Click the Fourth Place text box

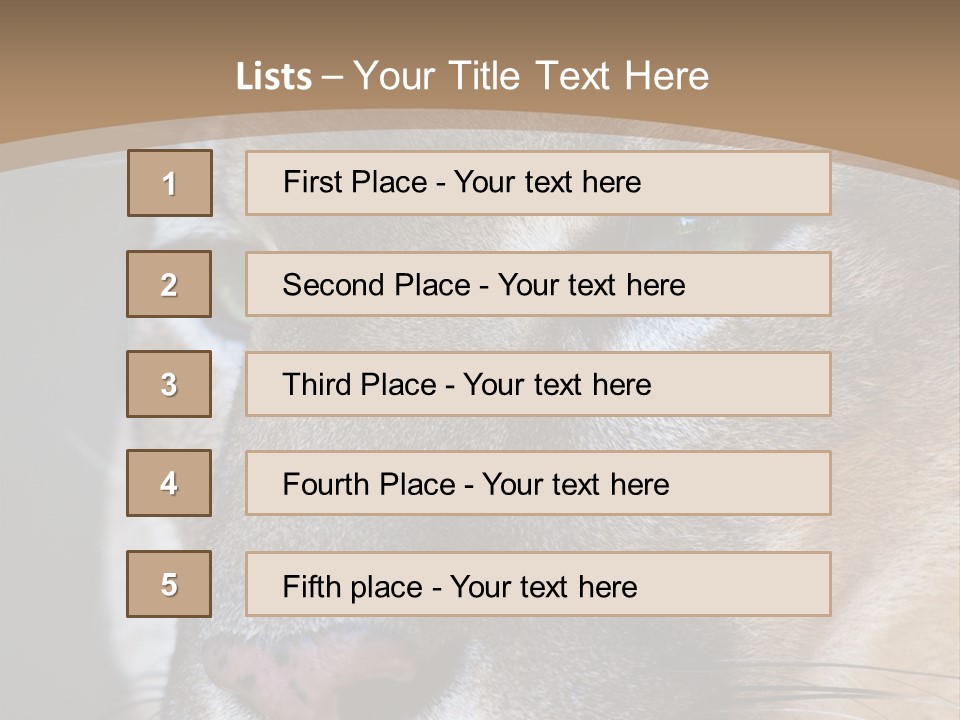538,484
